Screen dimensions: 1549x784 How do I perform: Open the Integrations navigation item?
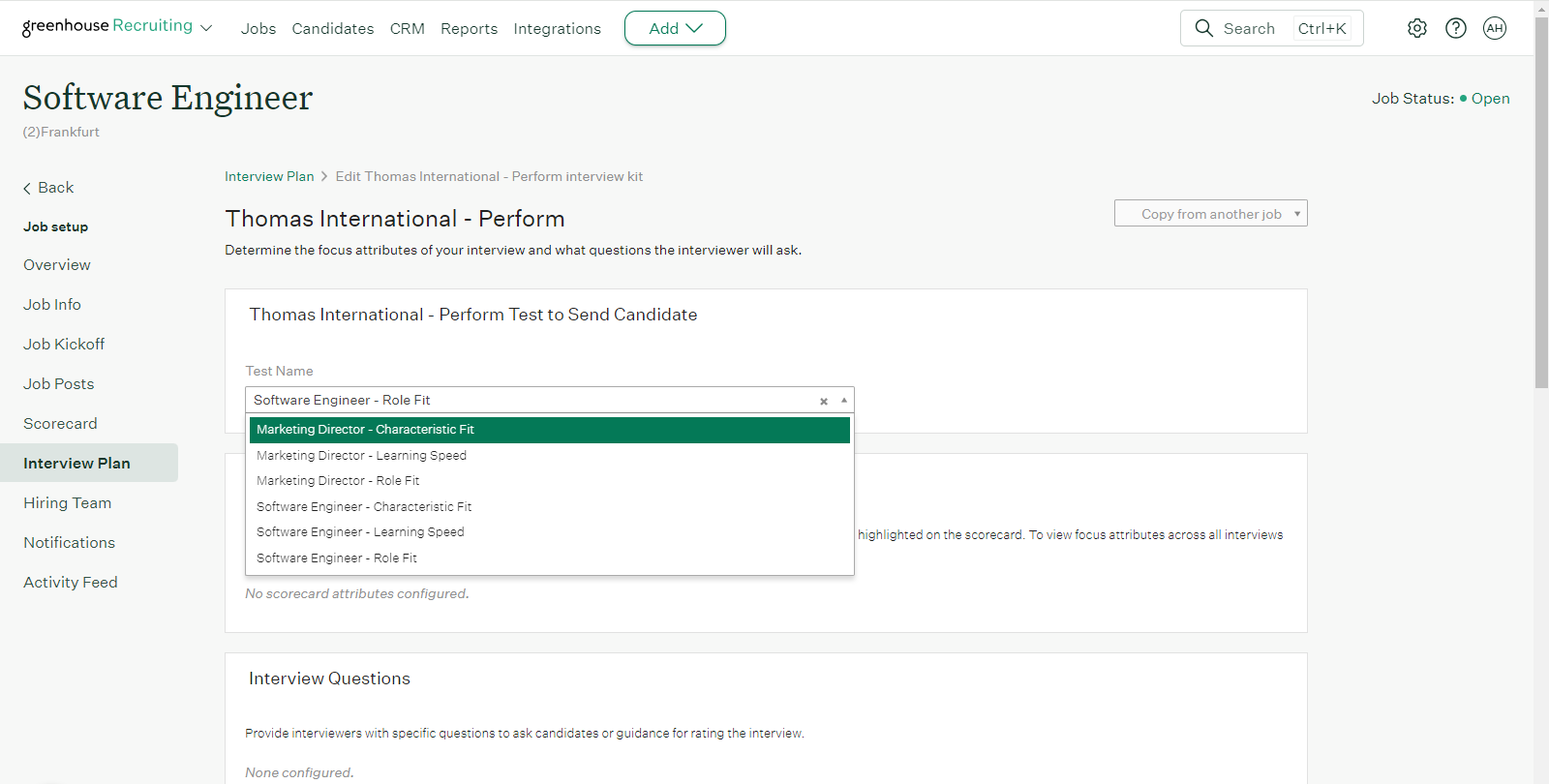pos(557,28)
